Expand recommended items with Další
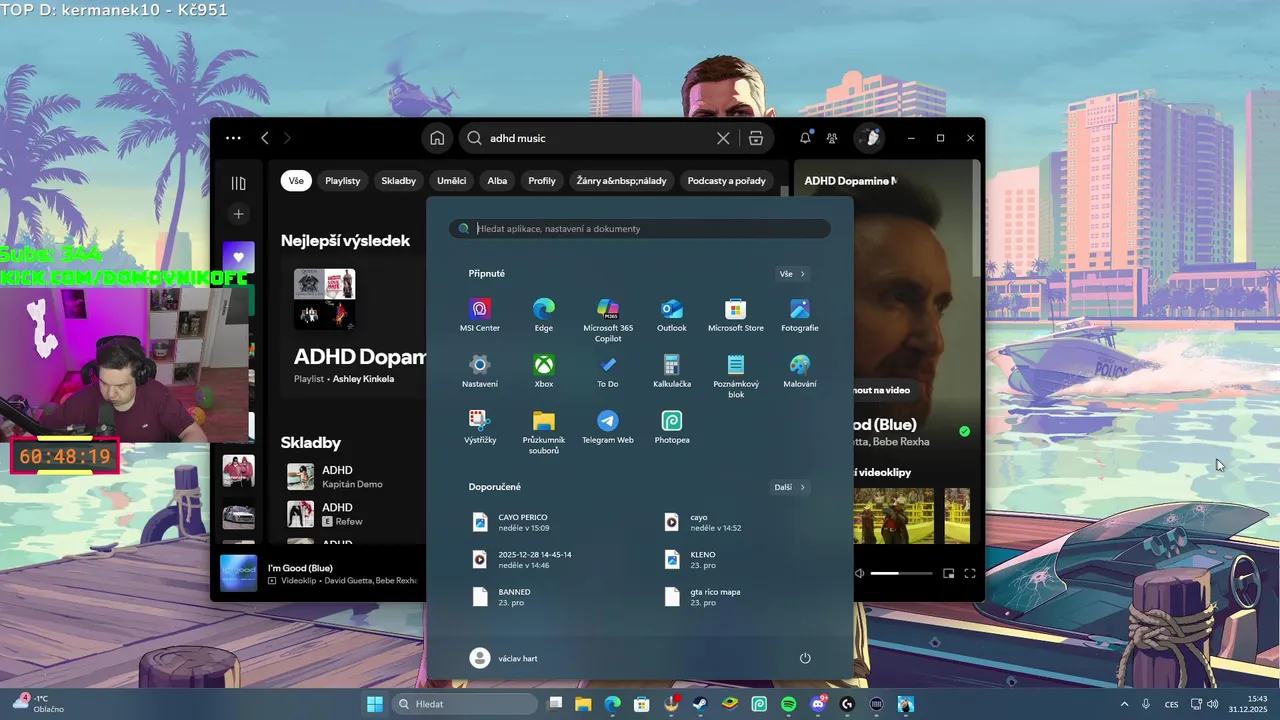The height and width of the screenshot is (720, 1280). (x=790, y=487)
